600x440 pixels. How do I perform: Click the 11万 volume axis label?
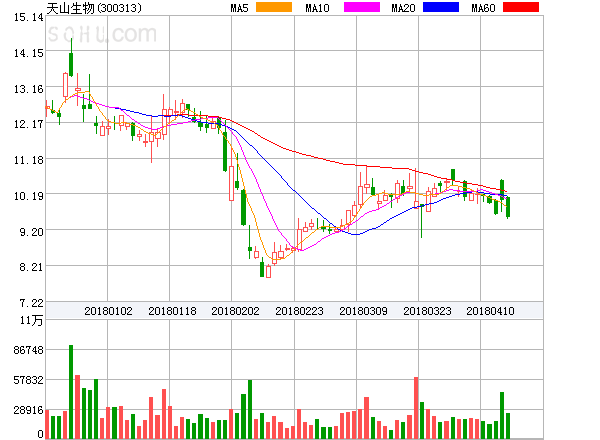31,320
